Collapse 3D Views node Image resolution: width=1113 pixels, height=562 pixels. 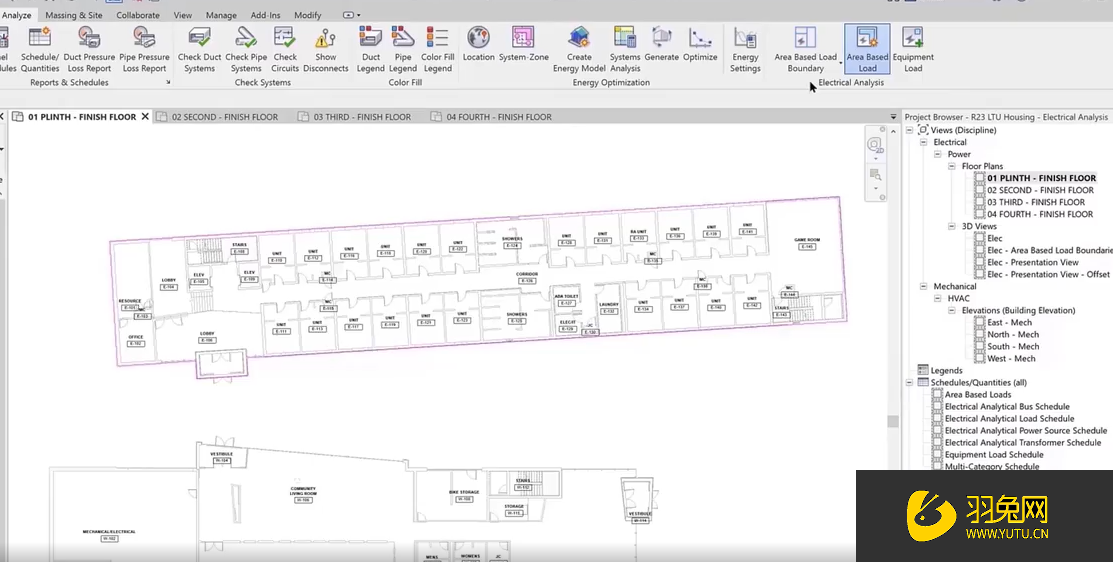[952, 226]
